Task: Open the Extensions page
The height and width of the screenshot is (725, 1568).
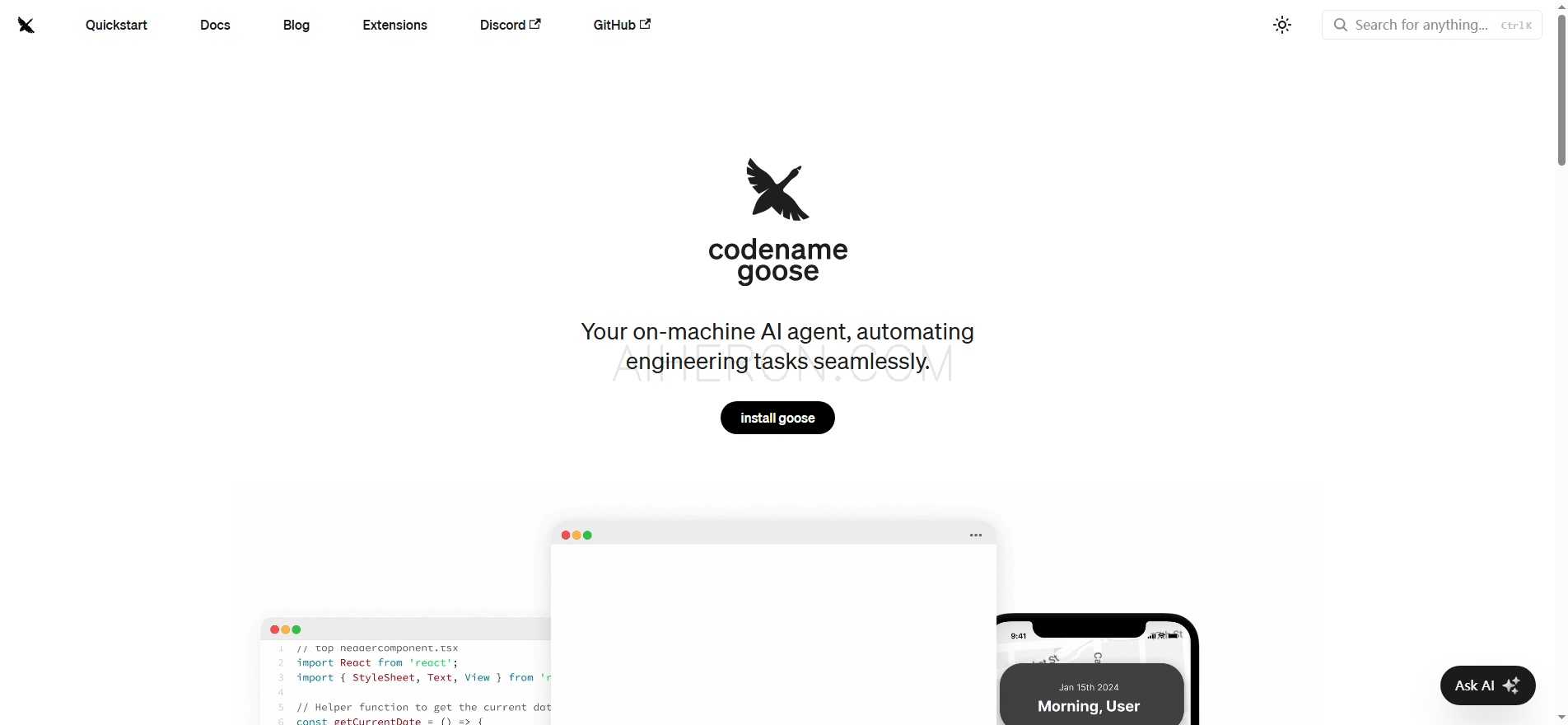Action: (394, 25)
